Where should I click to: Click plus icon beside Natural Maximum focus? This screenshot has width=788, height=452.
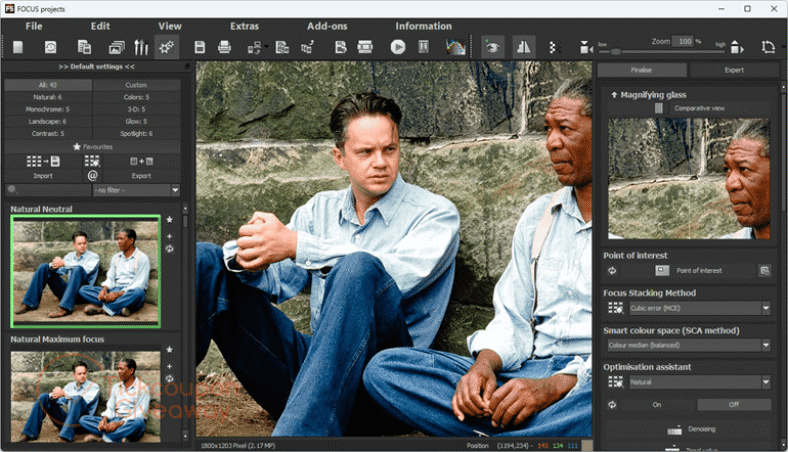170,366
